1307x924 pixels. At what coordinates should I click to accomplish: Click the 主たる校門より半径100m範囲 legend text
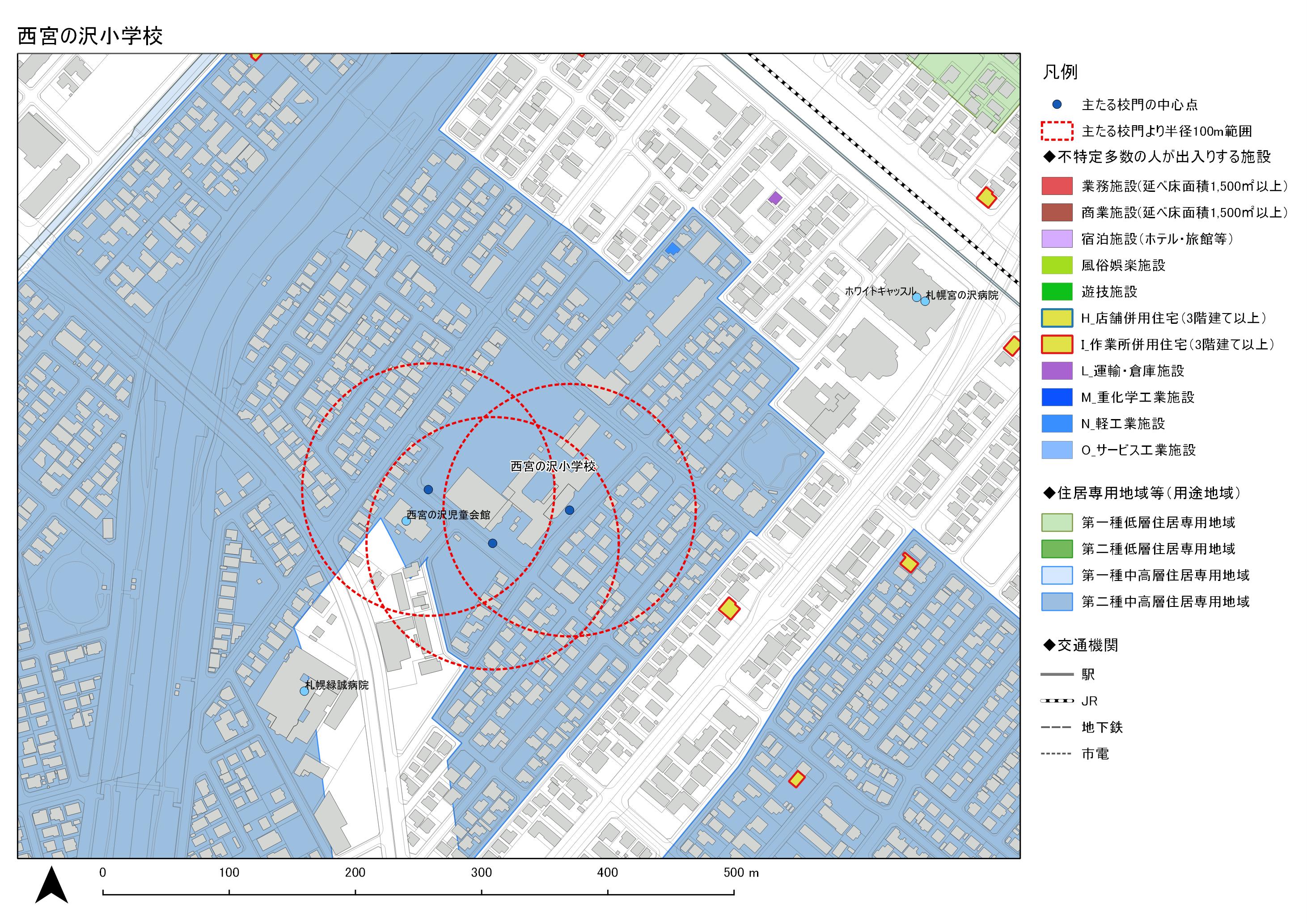(x=1167, y=131)
